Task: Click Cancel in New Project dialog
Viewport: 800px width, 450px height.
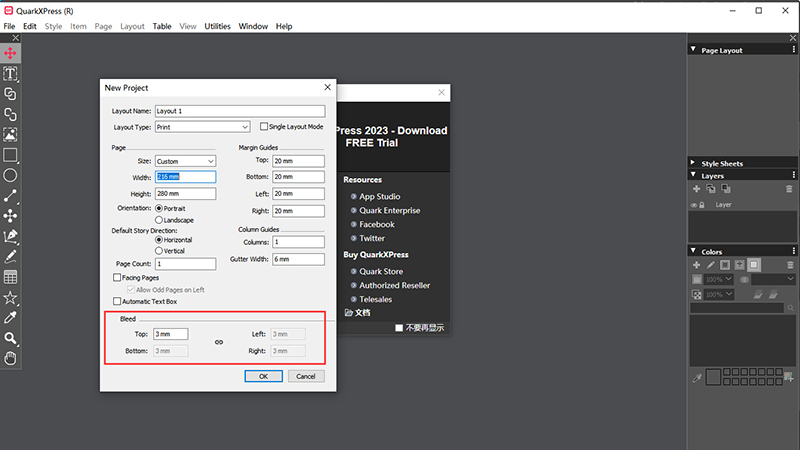Action: 306,376
